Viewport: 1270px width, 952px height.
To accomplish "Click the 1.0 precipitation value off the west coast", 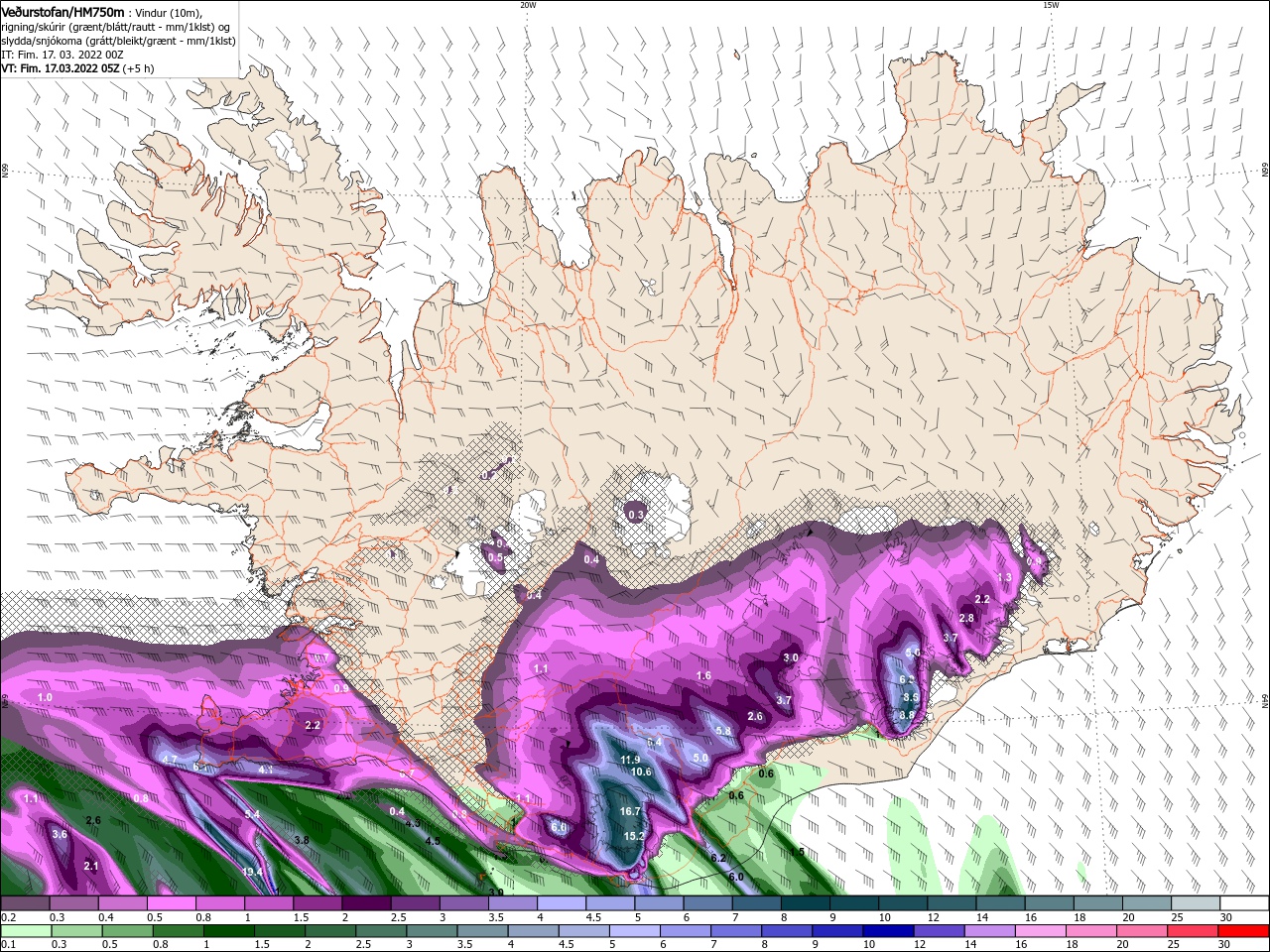I will tap(45, 697).
